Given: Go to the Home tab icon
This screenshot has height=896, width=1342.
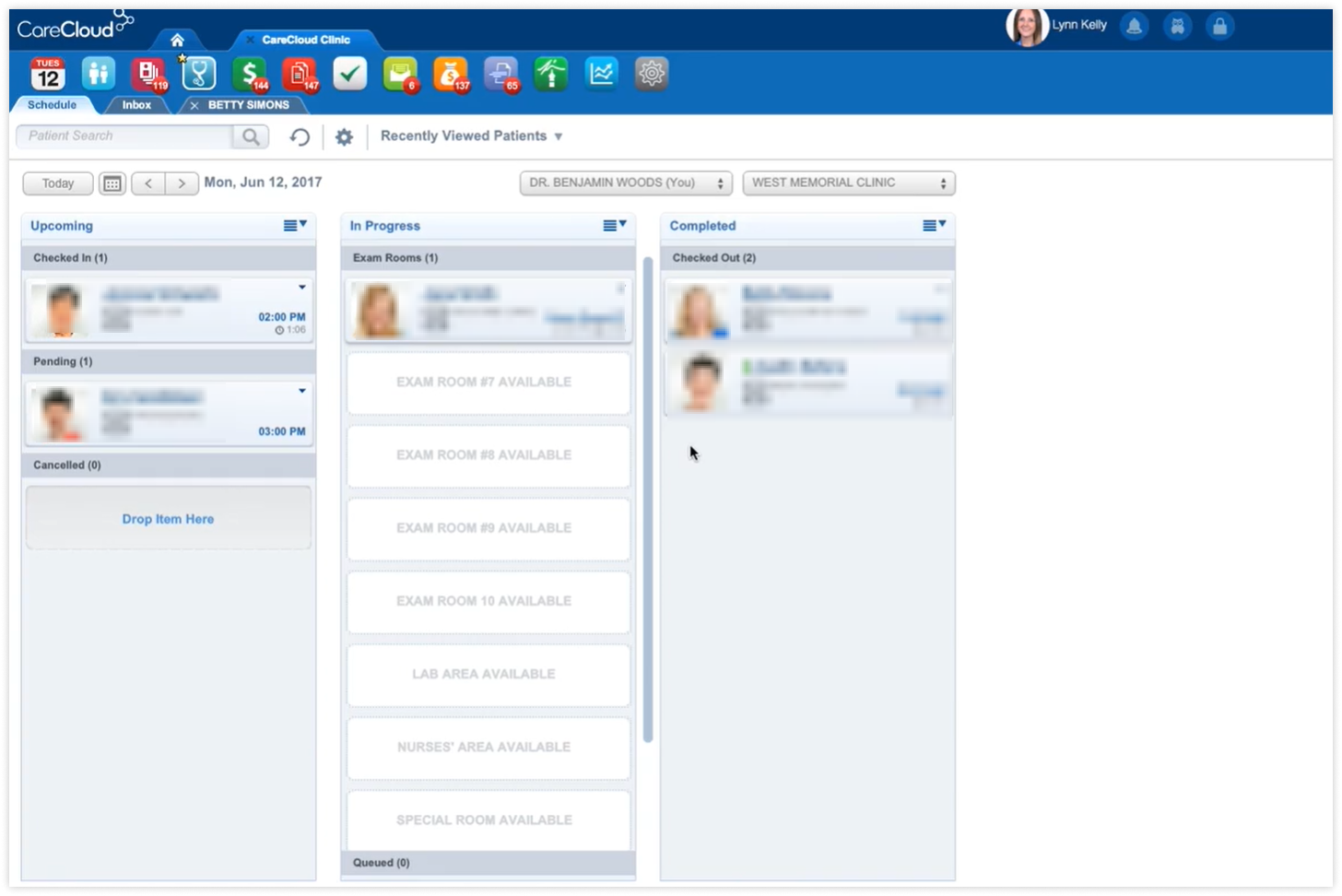Looking at the screenshot, I should click(x=177, y=40).
